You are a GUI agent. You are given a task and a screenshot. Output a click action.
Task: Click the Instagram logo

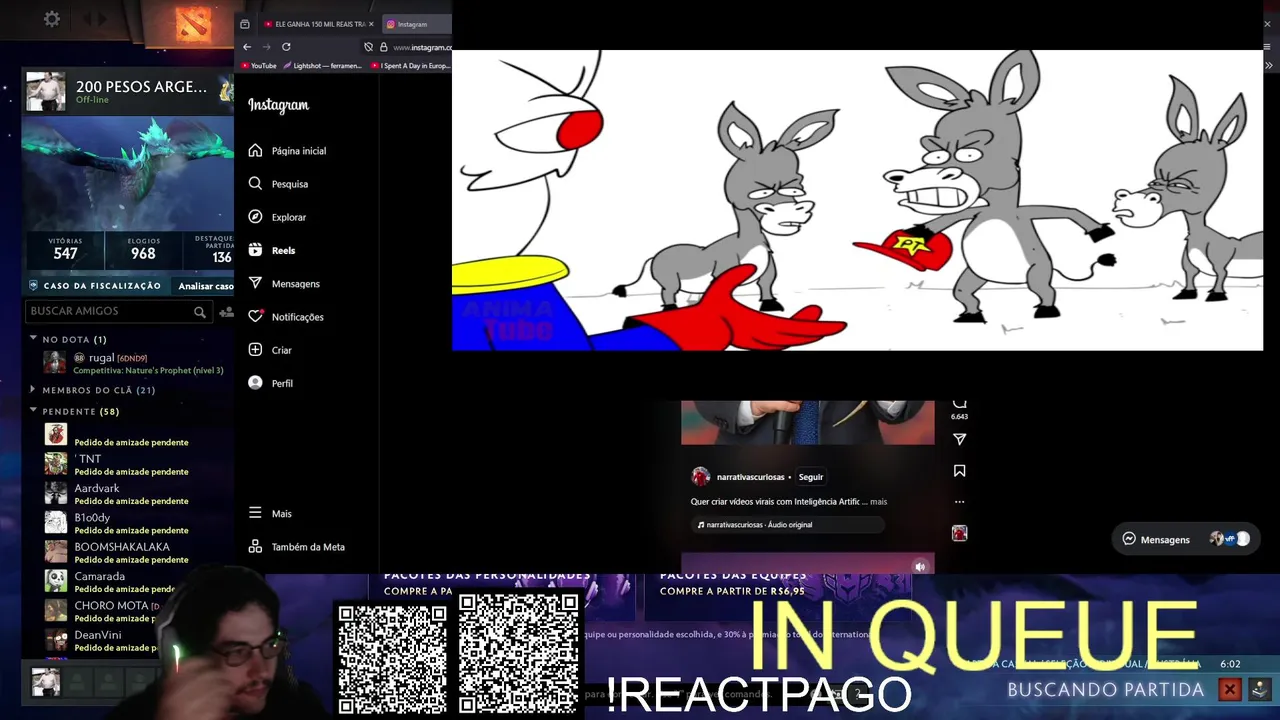278,105
